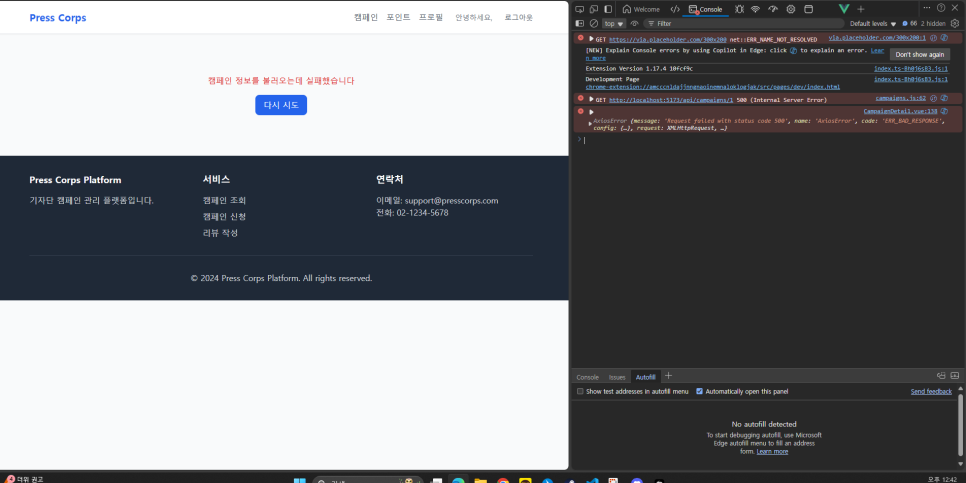Expand the AxiosError object details
The width and height of the screenshot is (966, 483).
point(590,123)
